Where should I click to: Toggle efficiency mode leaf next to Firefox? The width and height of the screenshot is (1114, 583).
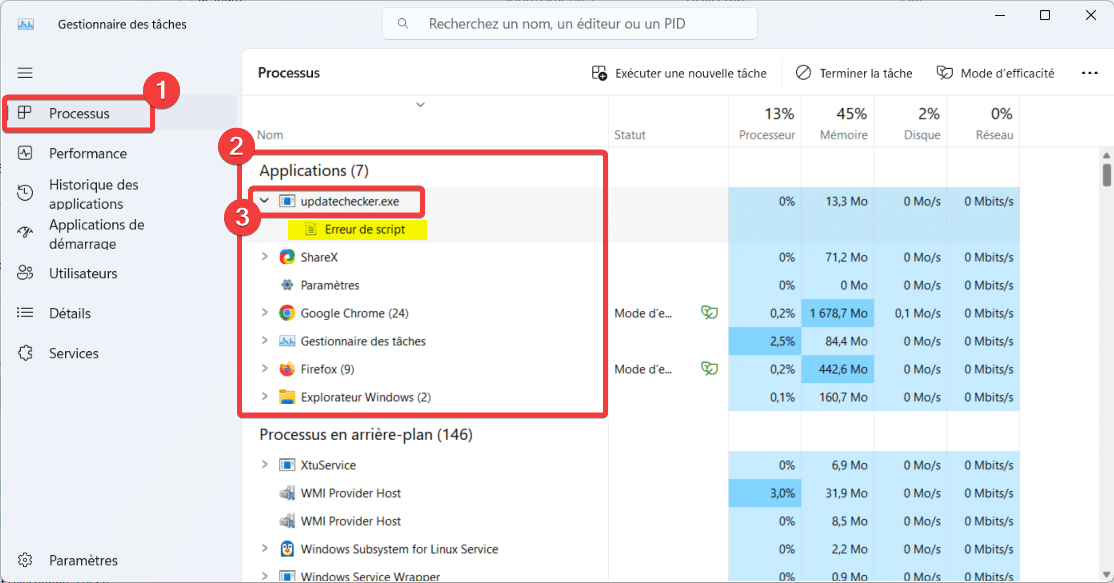pos(709,368)
